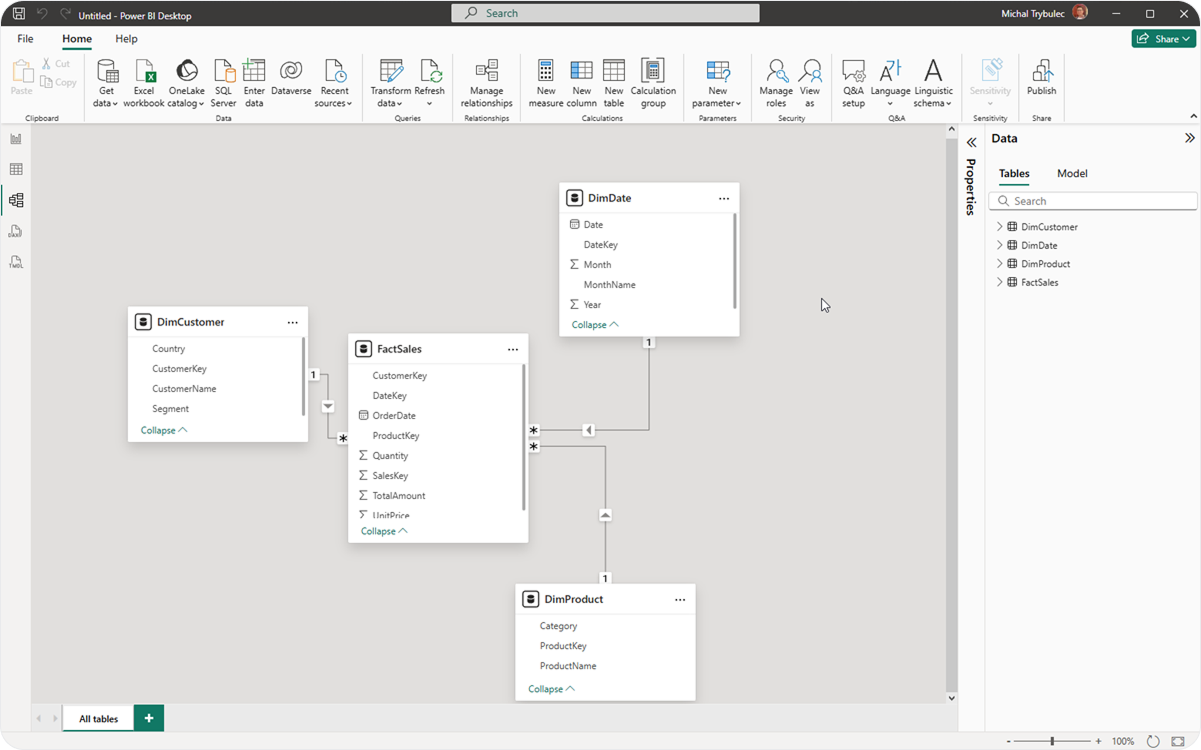Collapse the DimDate table card
1201x750 pixels.
point(594,324)
